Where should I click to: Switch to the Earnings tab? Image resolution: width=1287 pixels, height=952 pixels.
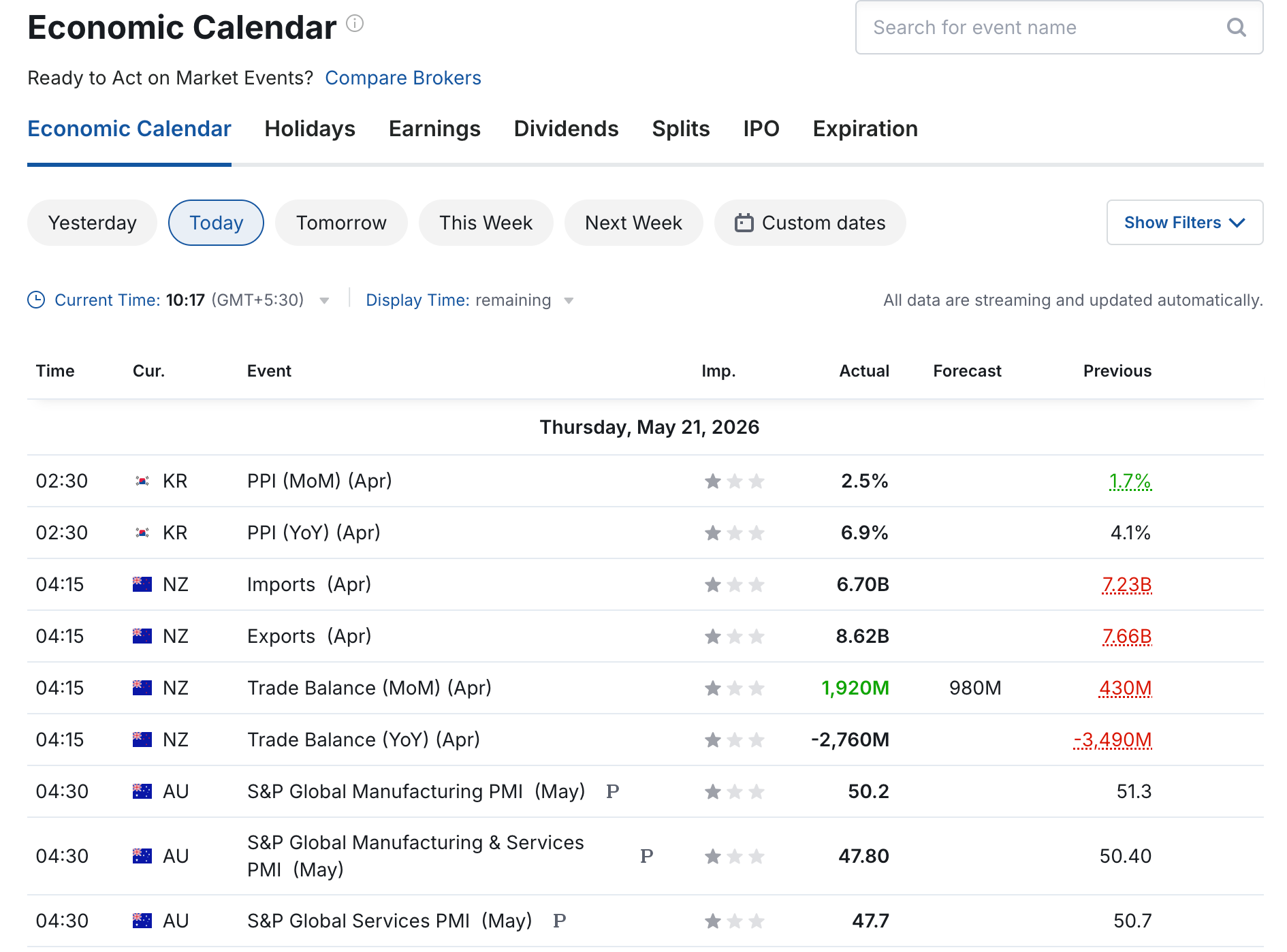tap(434, 129)
